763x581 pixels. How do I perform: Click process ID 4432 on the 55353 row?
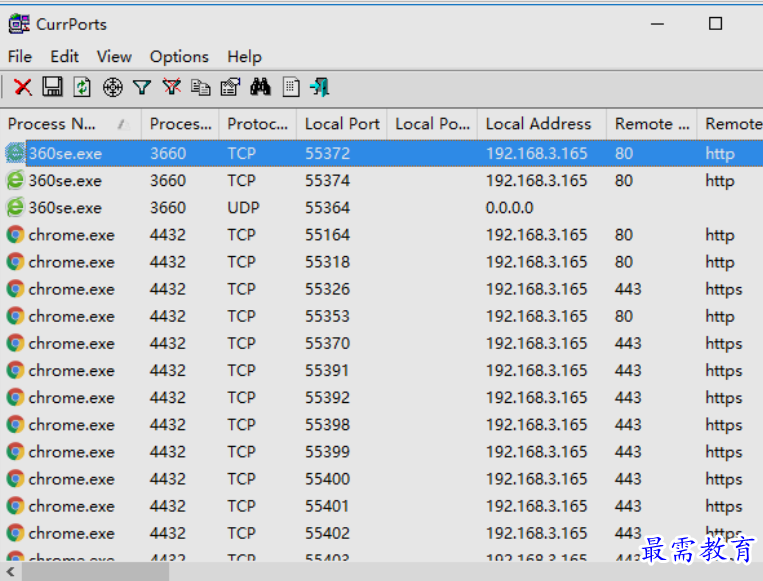point(167,316)
